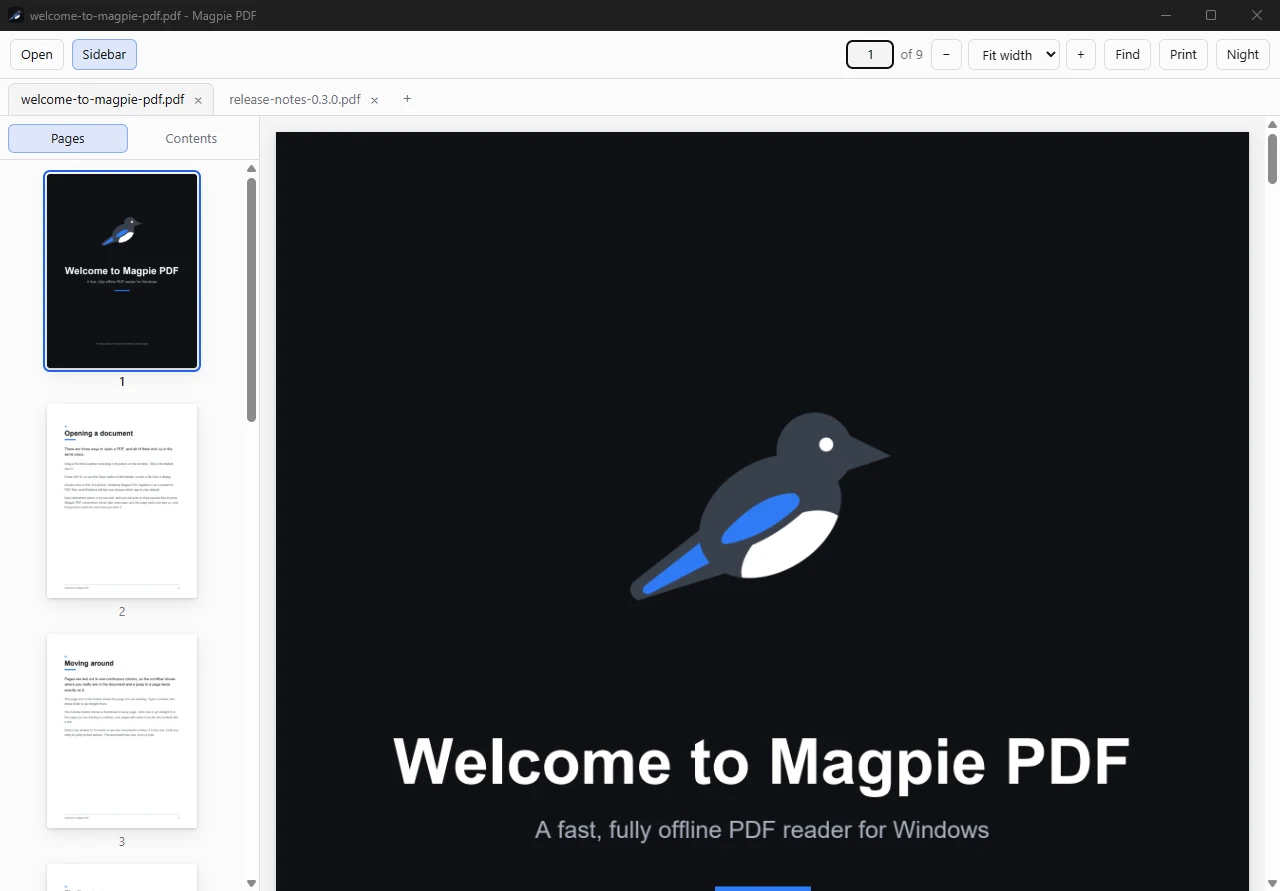
Task: Close the Magpie PDF window
Action: click(x=1257, y=15)
